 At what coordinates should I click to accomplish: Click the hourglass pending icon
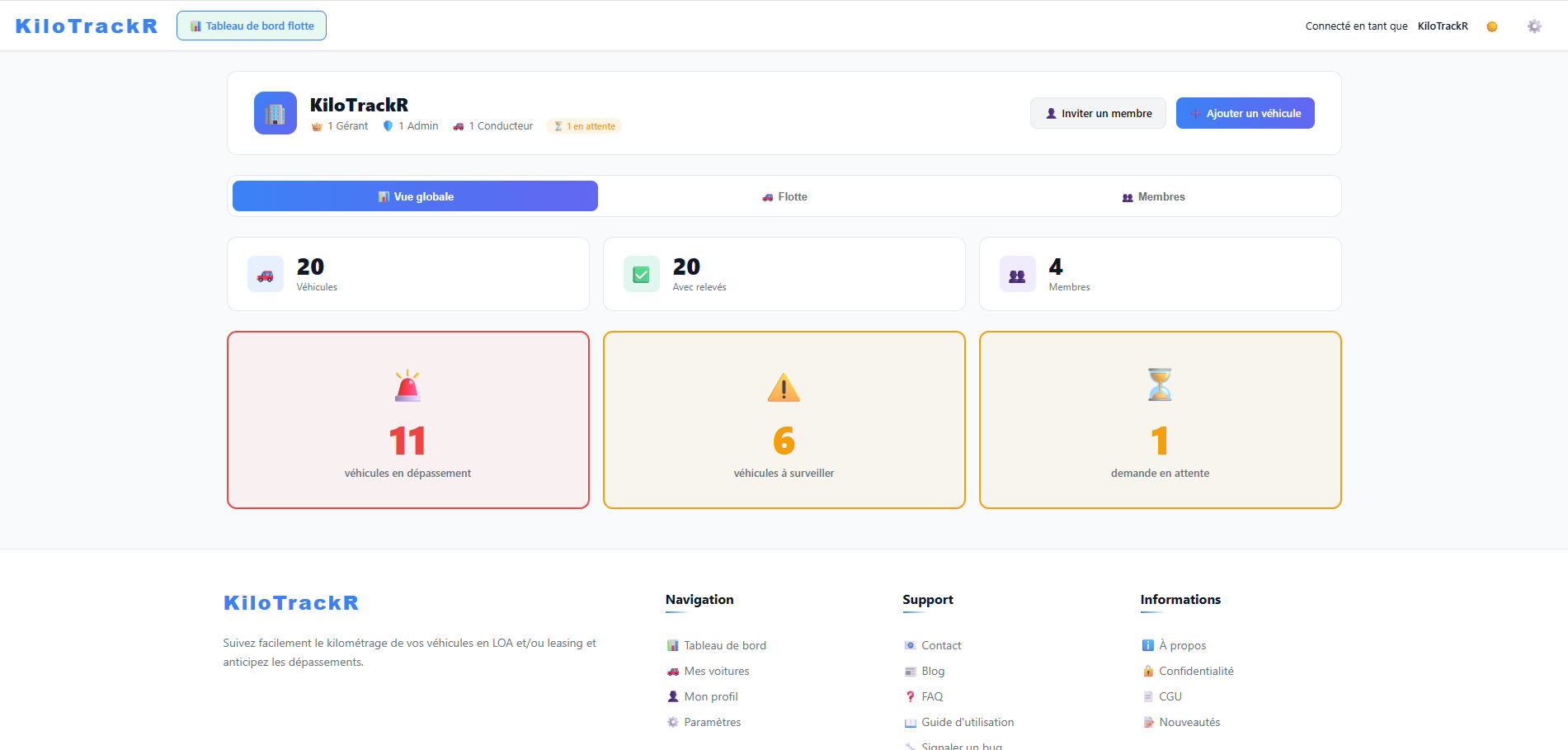click(x=1160, y=385)
